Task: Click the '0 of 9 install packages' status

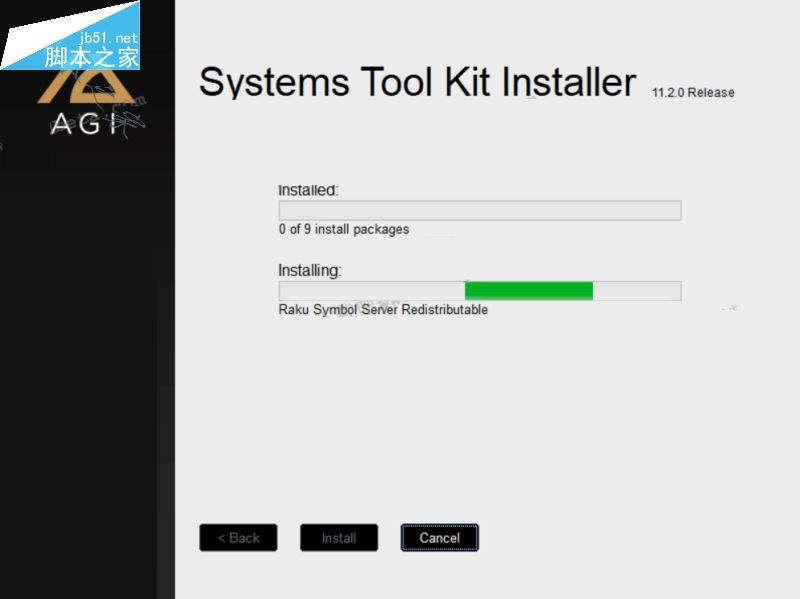Action: (343, 230)
